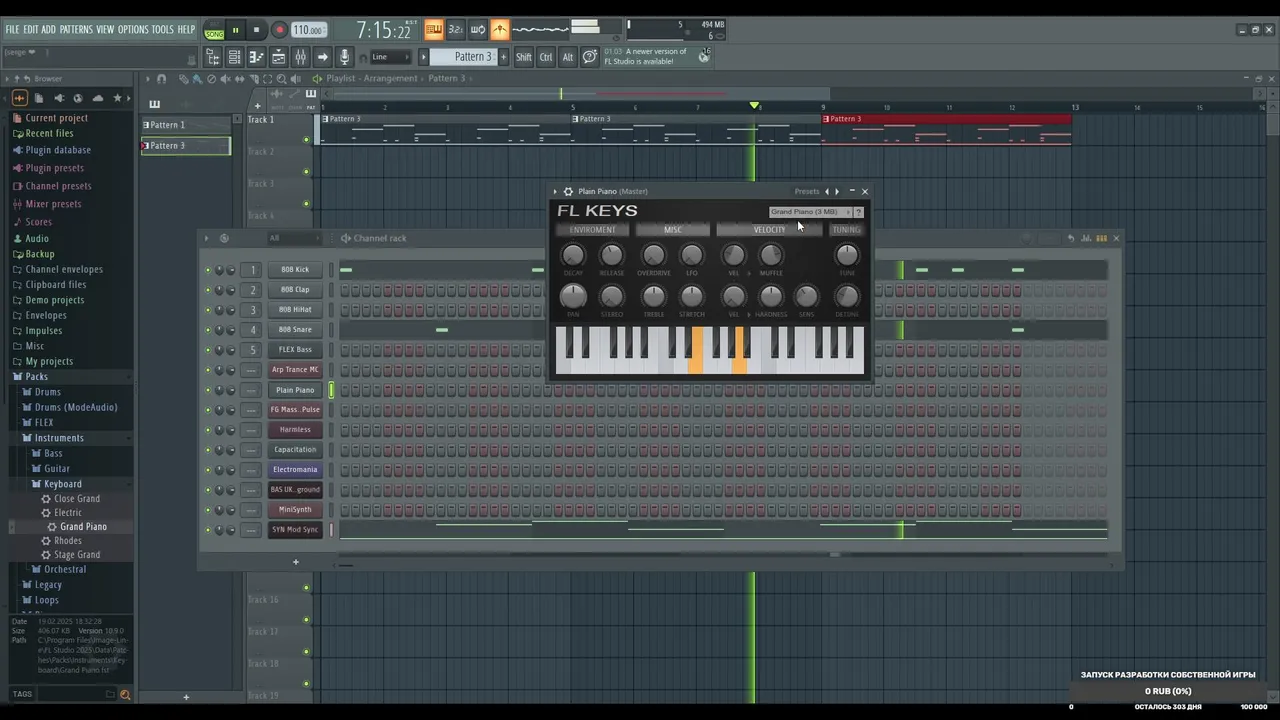1280x720 pixels.
Task: Collapse the Keyboard folder in browser
Action: tap(62, 484)
